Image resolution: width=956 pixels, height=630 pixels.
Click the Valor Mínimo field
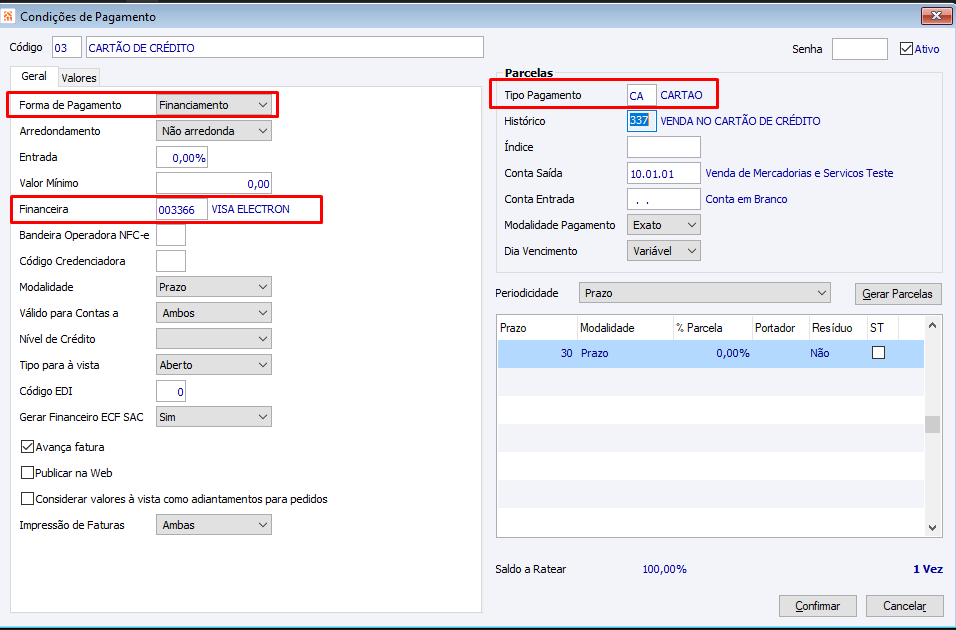point(213,183)
